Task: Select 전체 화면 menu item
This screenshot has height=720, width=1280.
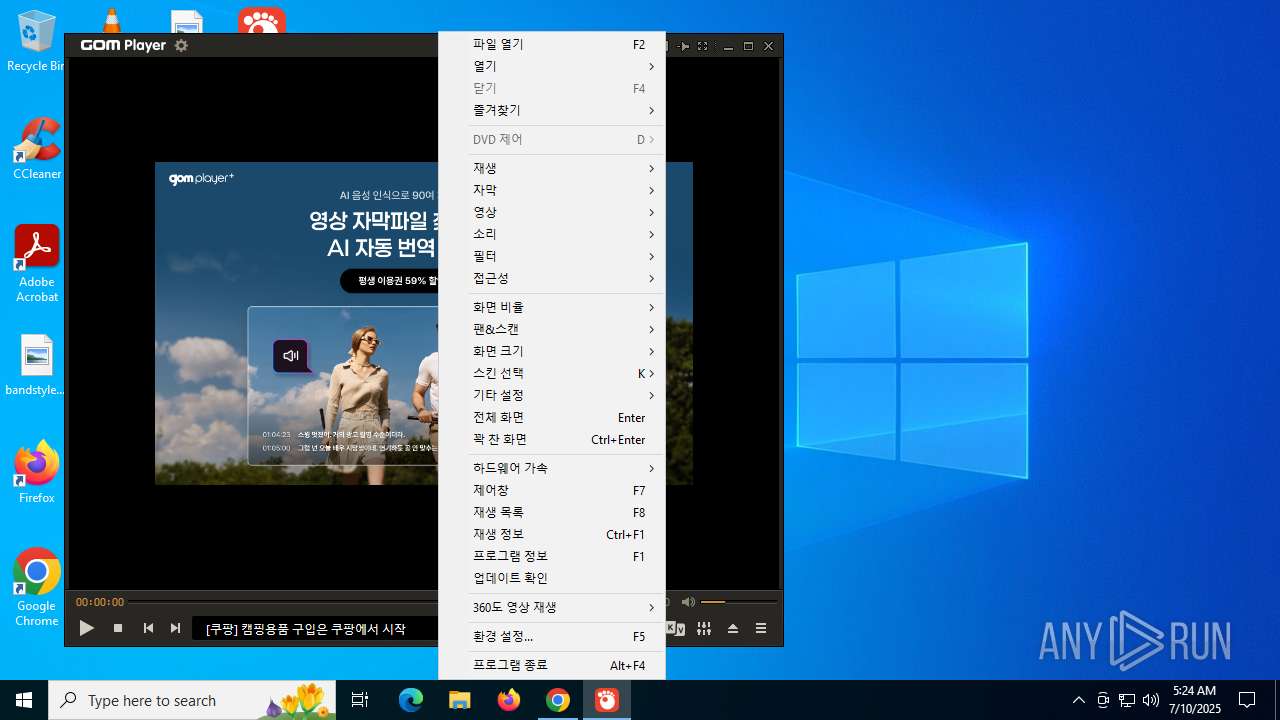Action: coord(552,417)
